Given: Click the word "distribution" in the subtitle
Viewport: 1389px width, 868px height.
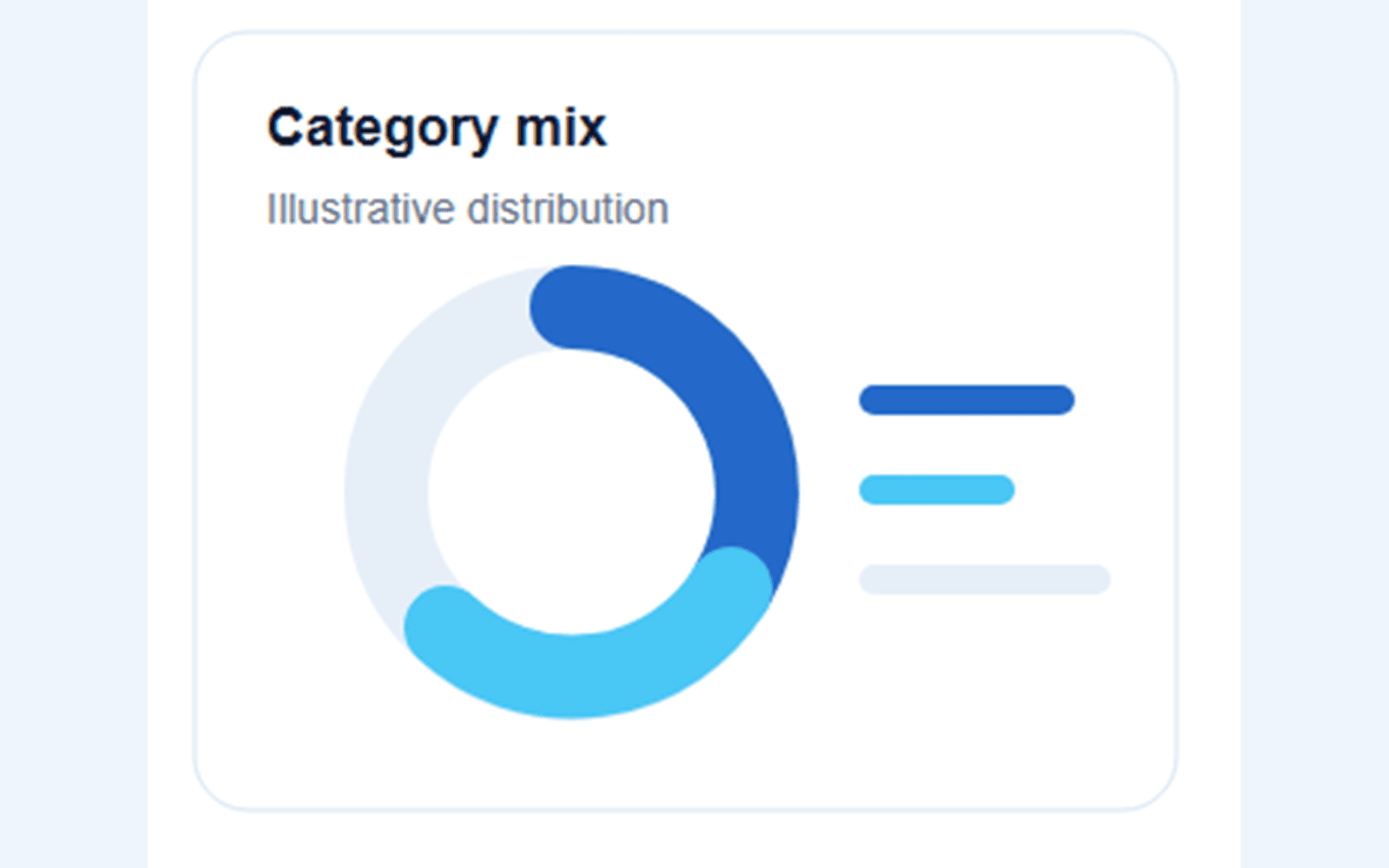Looking at the screenshot, I should (568, 209).
